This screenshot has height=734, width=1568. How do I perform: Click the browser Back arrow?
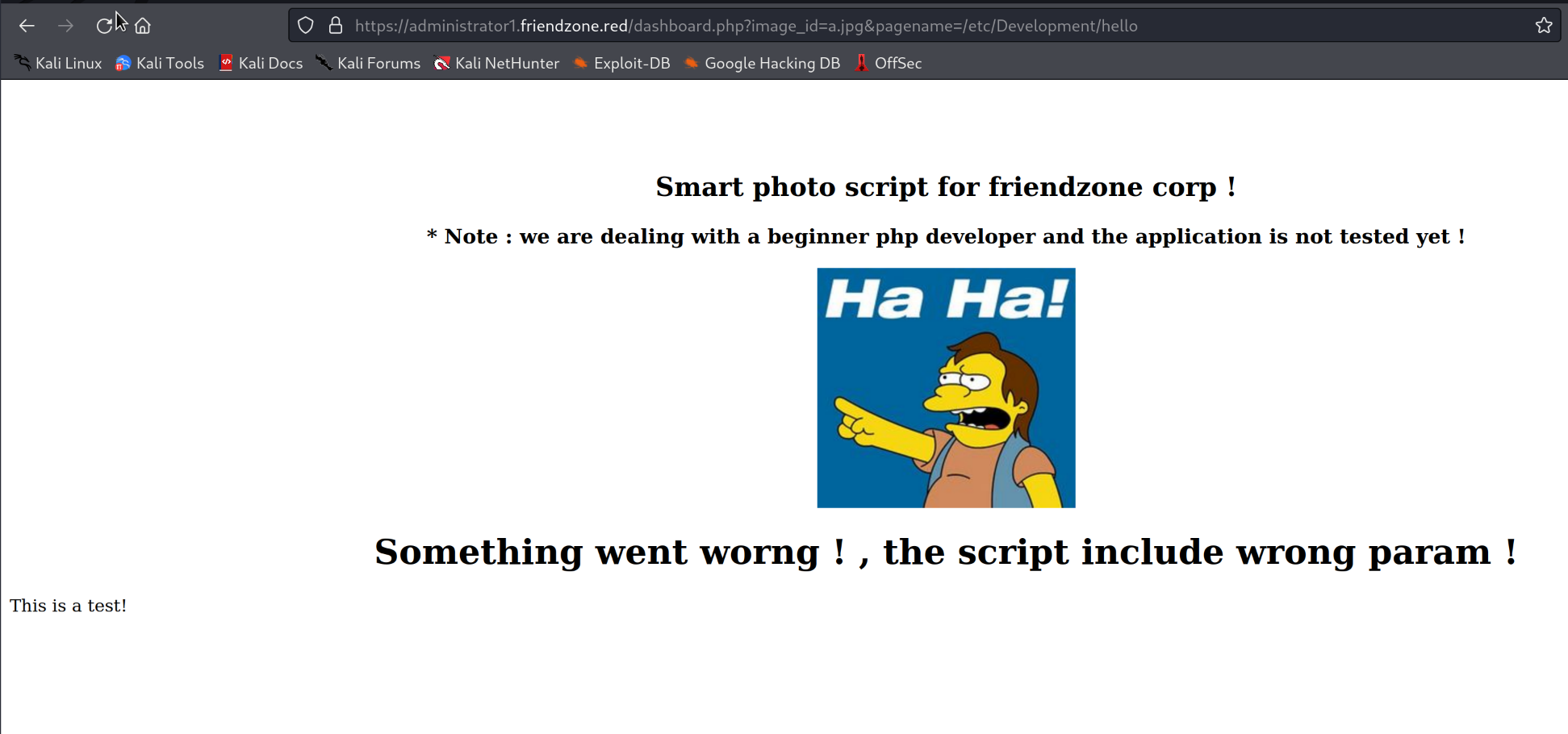27,26
